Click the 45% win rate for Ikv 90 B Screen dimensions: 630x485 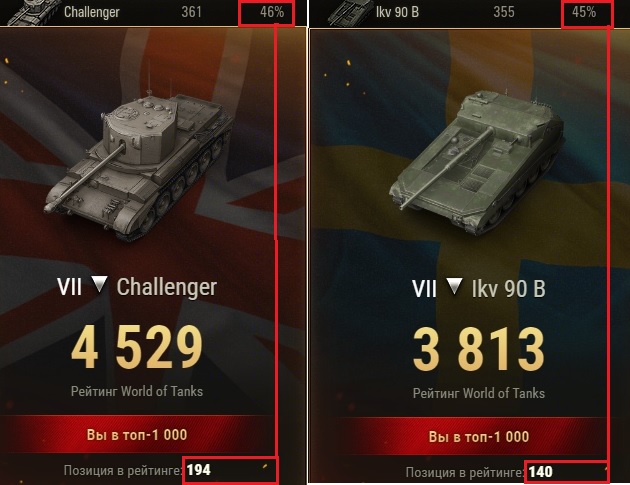coord(584,12)
